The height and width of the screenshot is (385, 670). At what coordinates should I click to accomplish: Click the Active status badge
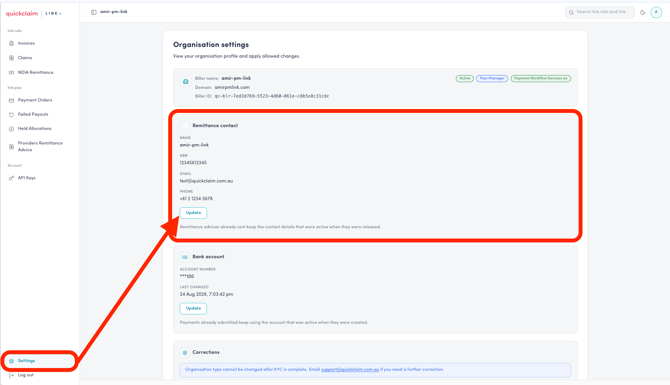coord(464,78)
